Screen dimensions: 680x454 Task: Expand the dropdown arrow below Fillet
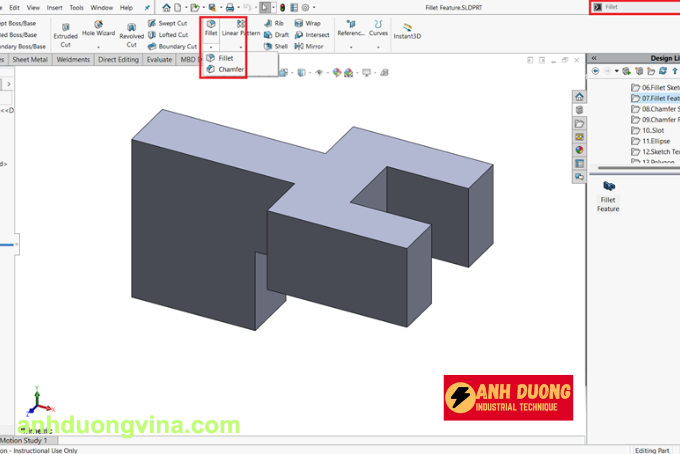211,46
